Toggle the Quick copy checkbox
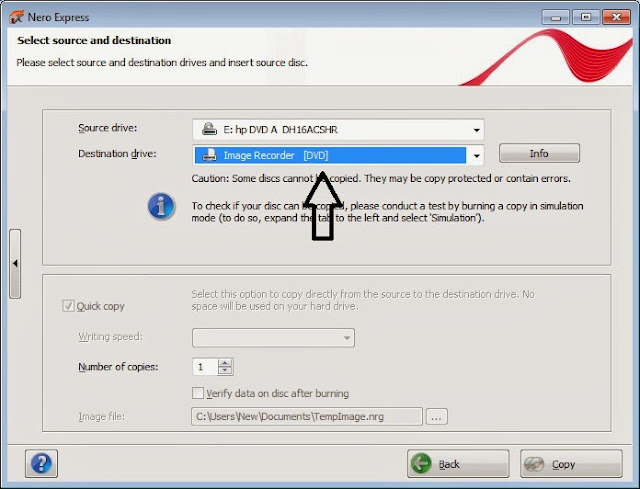 coord(68,306)
